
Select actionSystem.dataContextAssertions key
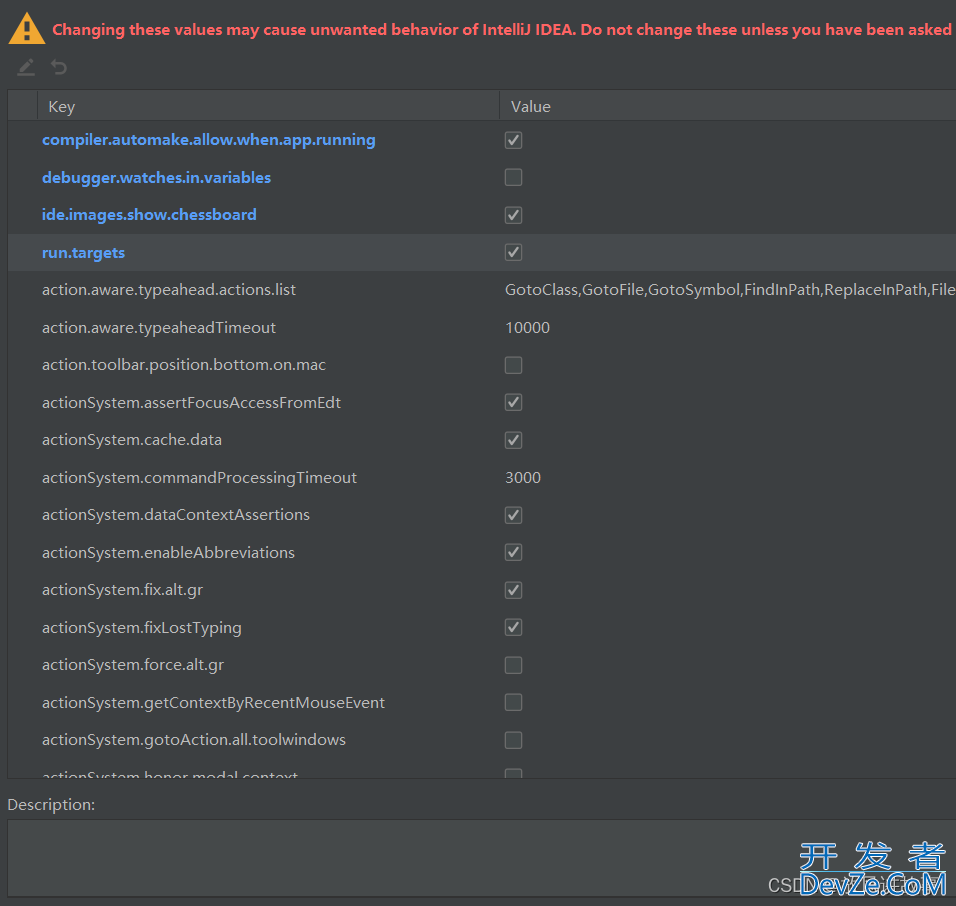pyautogui.click(x=176, y=515)
